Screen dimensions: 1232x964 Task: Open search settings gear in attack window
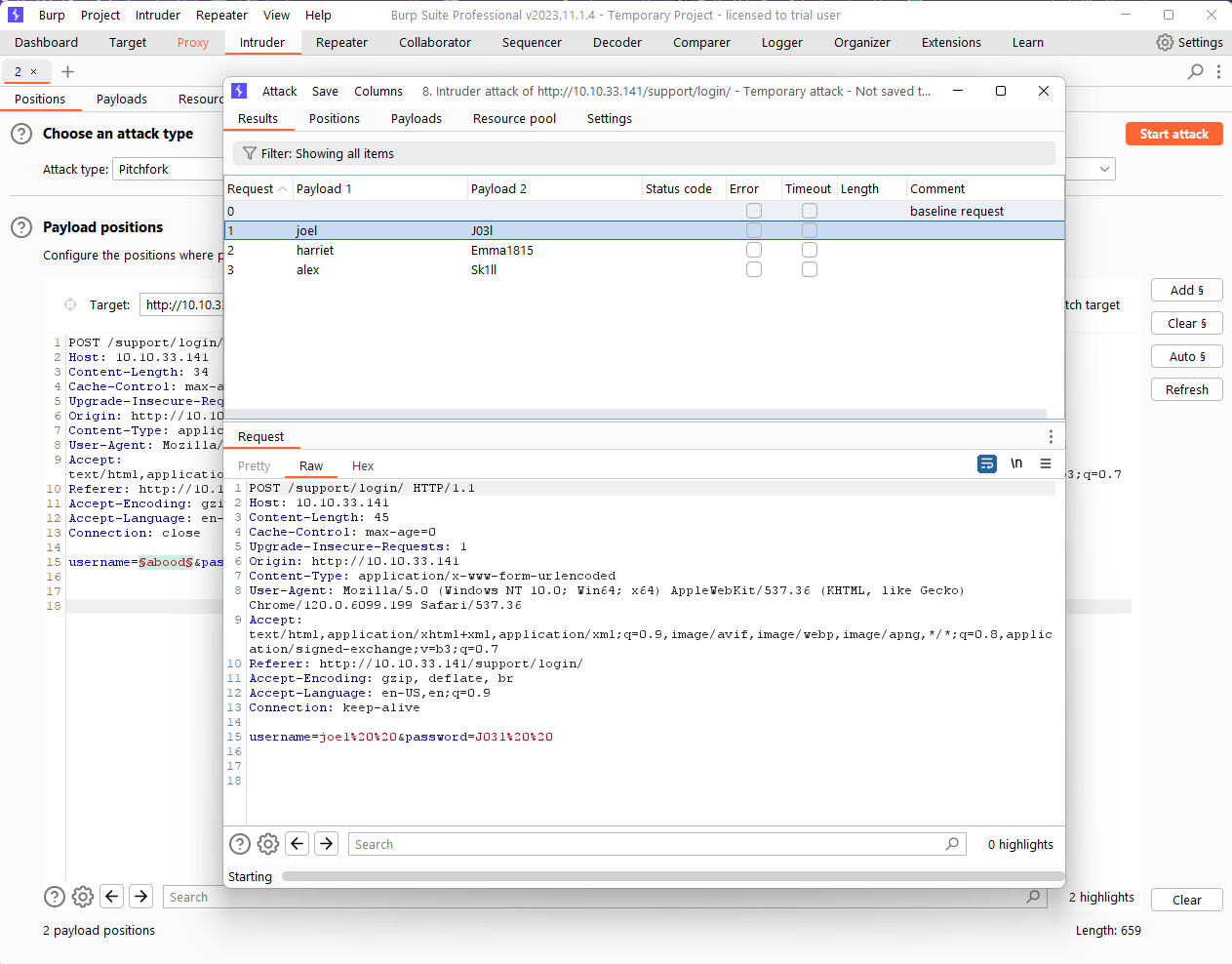[268, 844]
